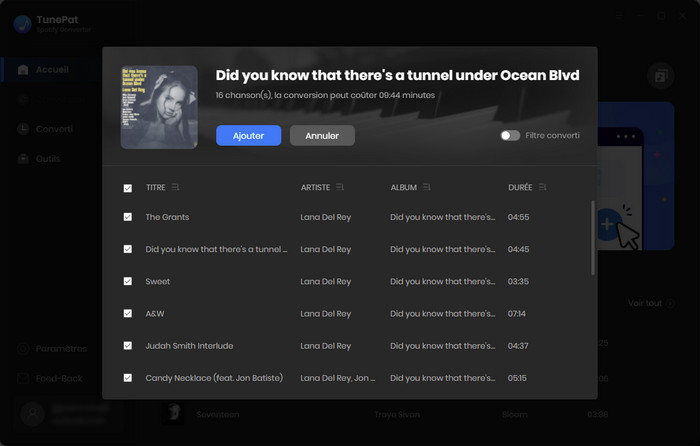Viewport: 700px width, 446px height.
Task: Click the DURÉE column header
Action: (520, 187)
